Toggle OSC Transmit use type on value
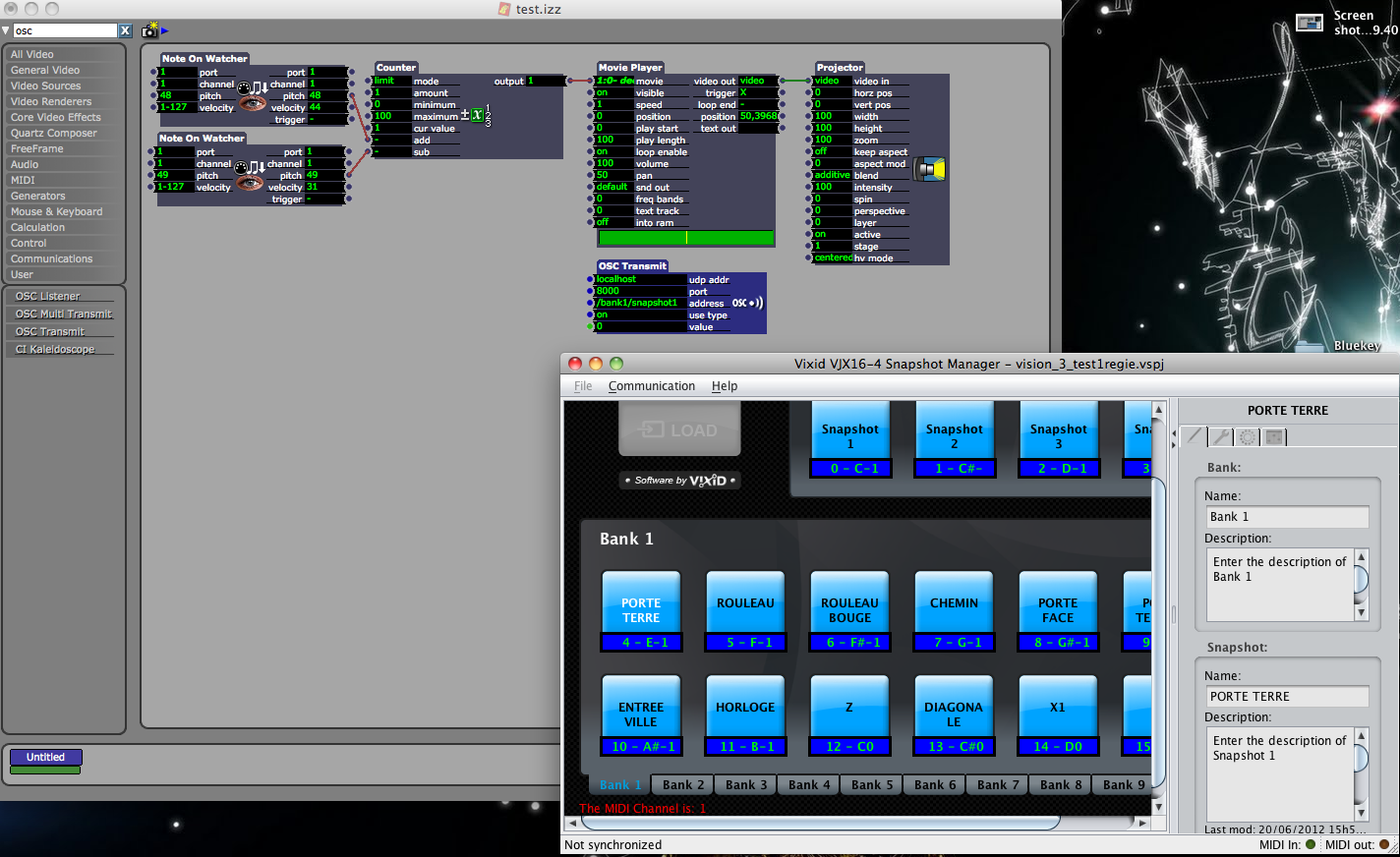 (641, 315)
